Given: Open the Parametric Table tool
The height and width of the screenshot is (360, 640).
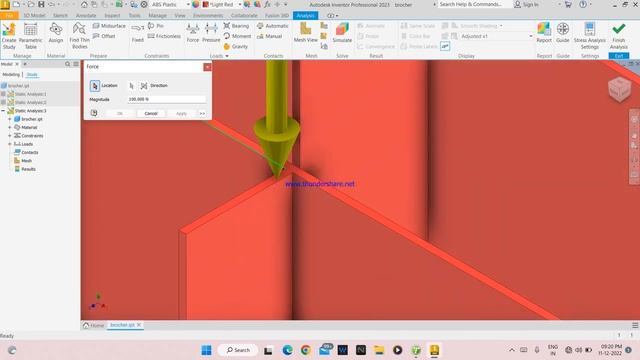Looking at the screenshot, I should (x=31, y=30).
